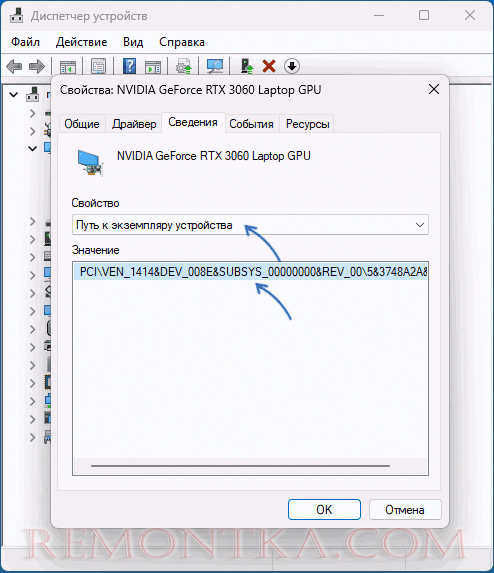Click the Back arrow toolbar icon
The height and width of the screenshot is (573, 494).
pos(14,67)
